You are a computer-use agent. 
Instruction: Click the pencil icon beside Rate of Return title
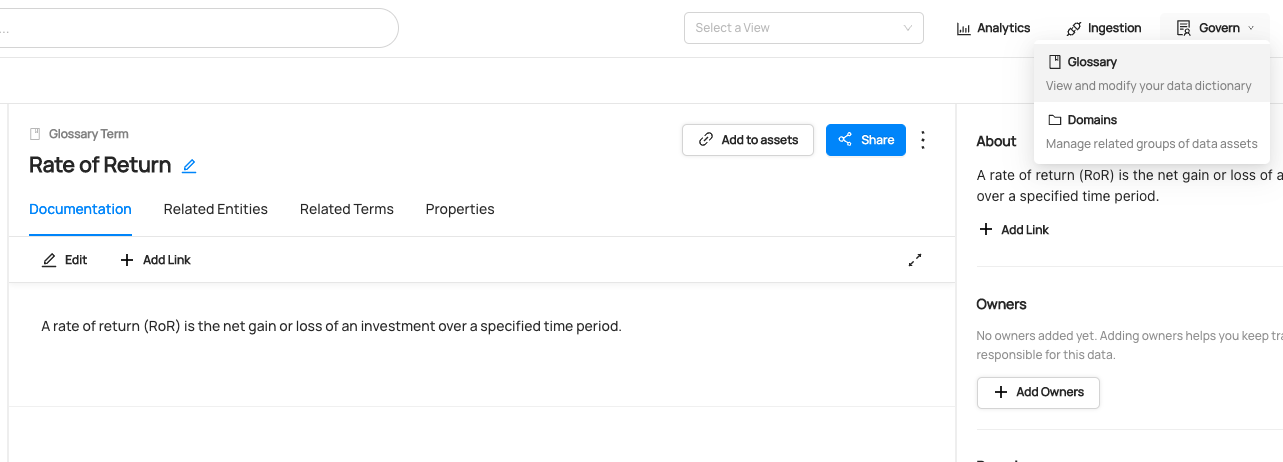pyautogui.click(x=189, y=166)
